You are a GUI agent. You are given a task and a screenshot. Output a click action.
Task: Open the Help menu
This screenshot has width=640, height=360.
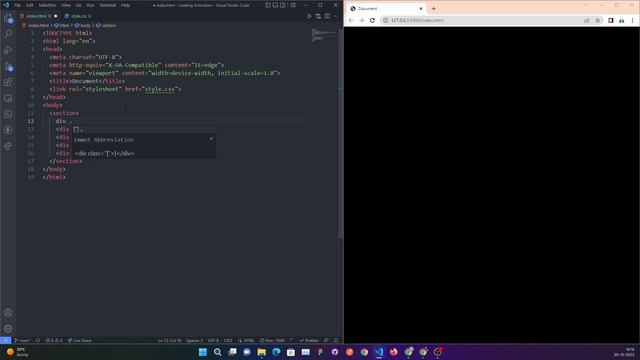[125, 5]
